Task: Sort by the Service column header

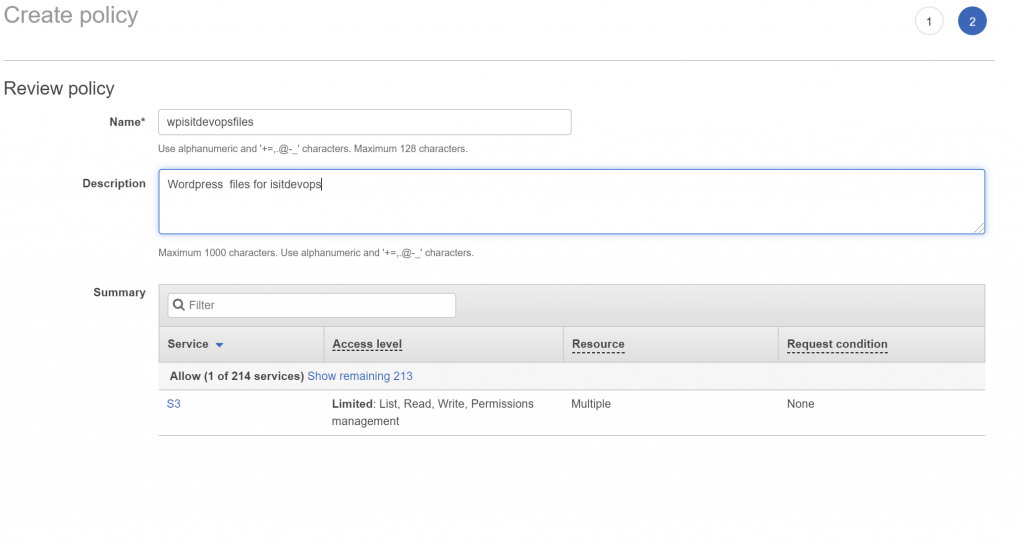Action: point(188,344)
